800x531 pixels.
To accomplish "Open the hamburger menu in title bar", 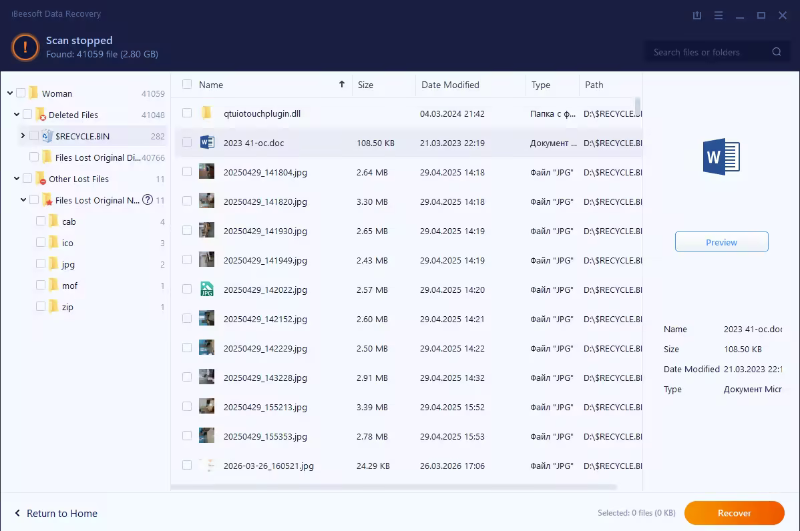I will click(719, 15).
